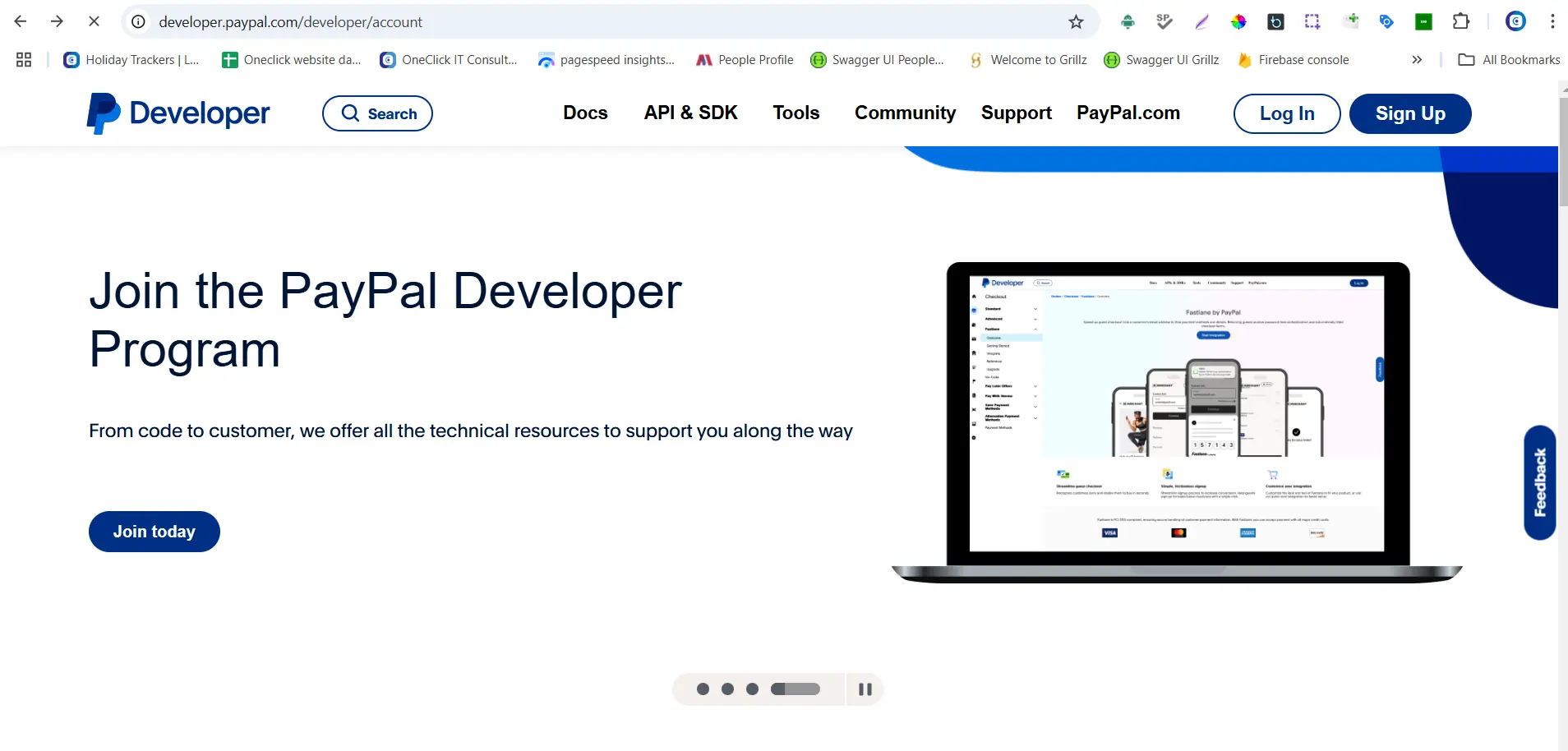
Task: Select the third carousel dot
Action: [752, 689]
